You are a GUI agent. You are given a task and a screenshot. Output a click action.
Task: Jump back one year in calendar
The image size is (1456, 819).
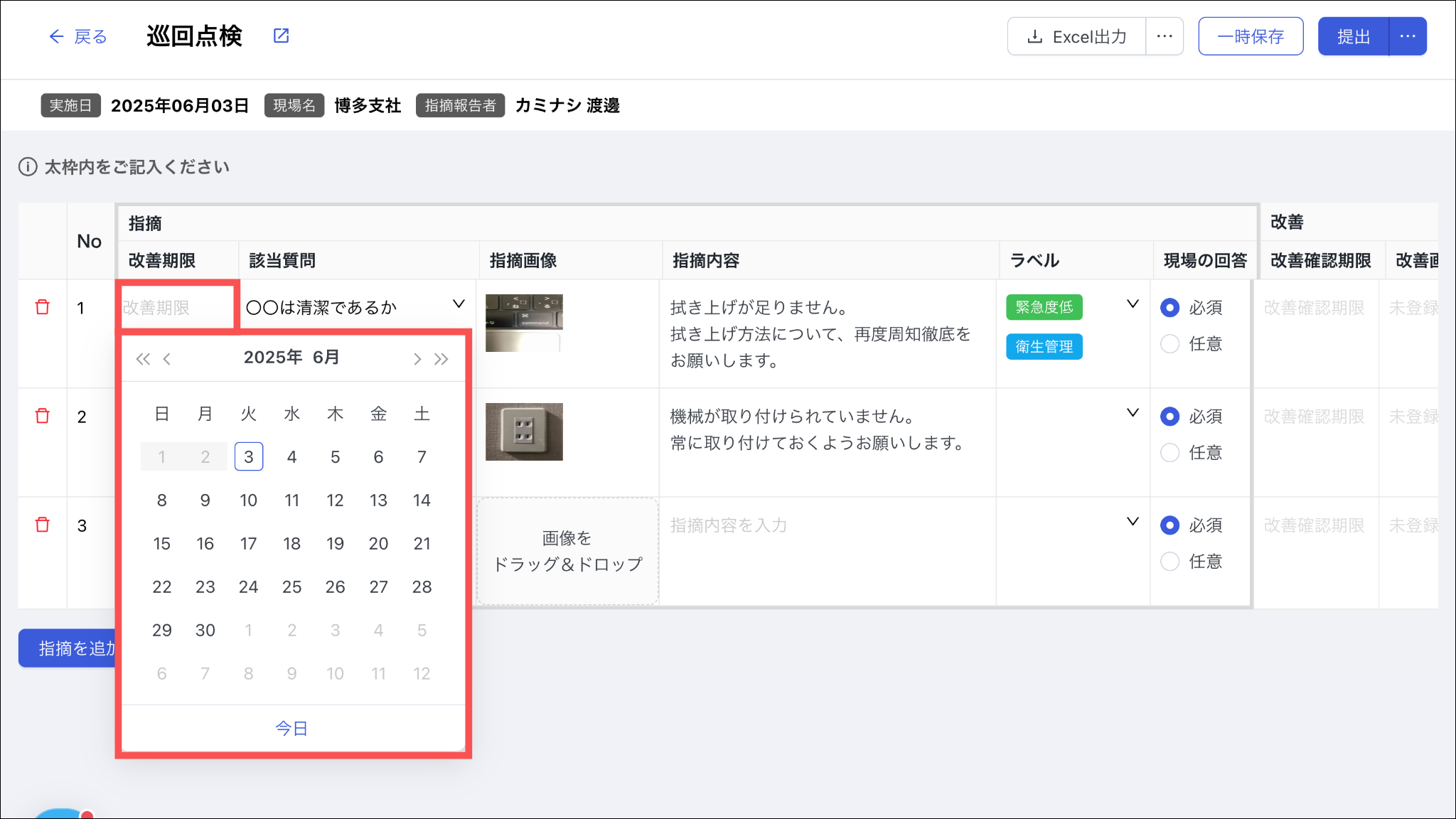pos(143,359)
